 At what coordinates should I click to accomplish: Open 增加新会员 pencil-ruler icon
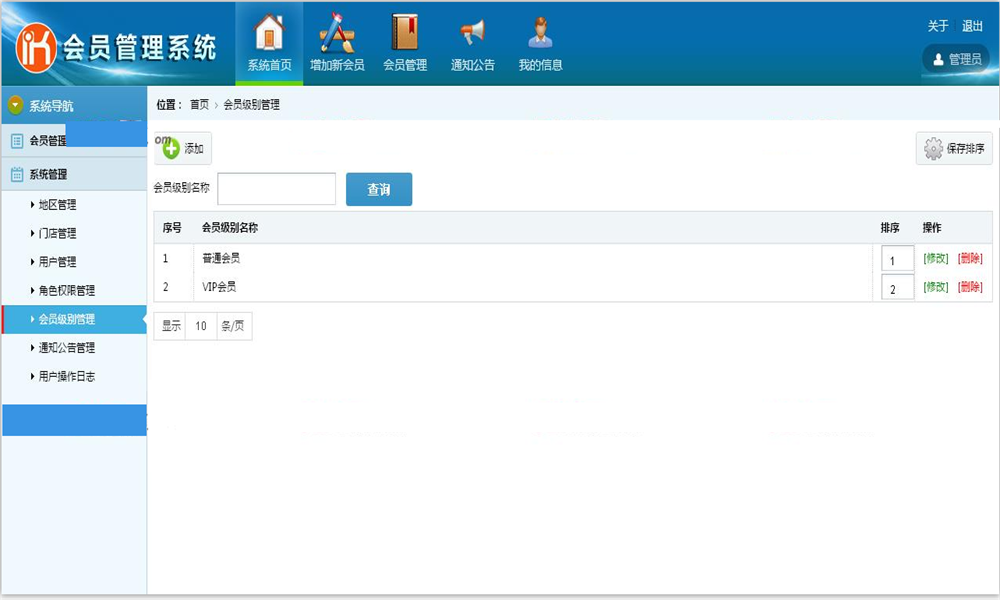point(337,33)
